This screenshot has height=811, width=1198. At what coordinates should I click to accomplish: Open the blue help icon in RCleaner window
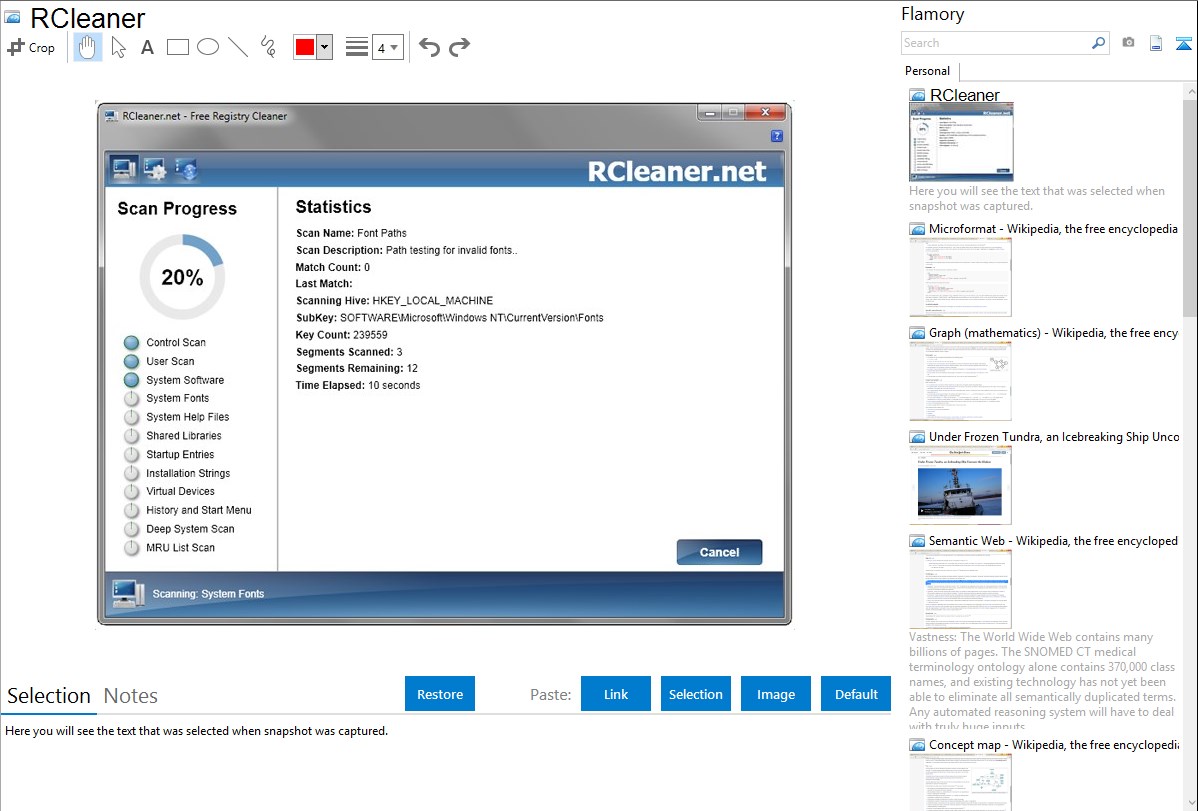coord(776,136)
